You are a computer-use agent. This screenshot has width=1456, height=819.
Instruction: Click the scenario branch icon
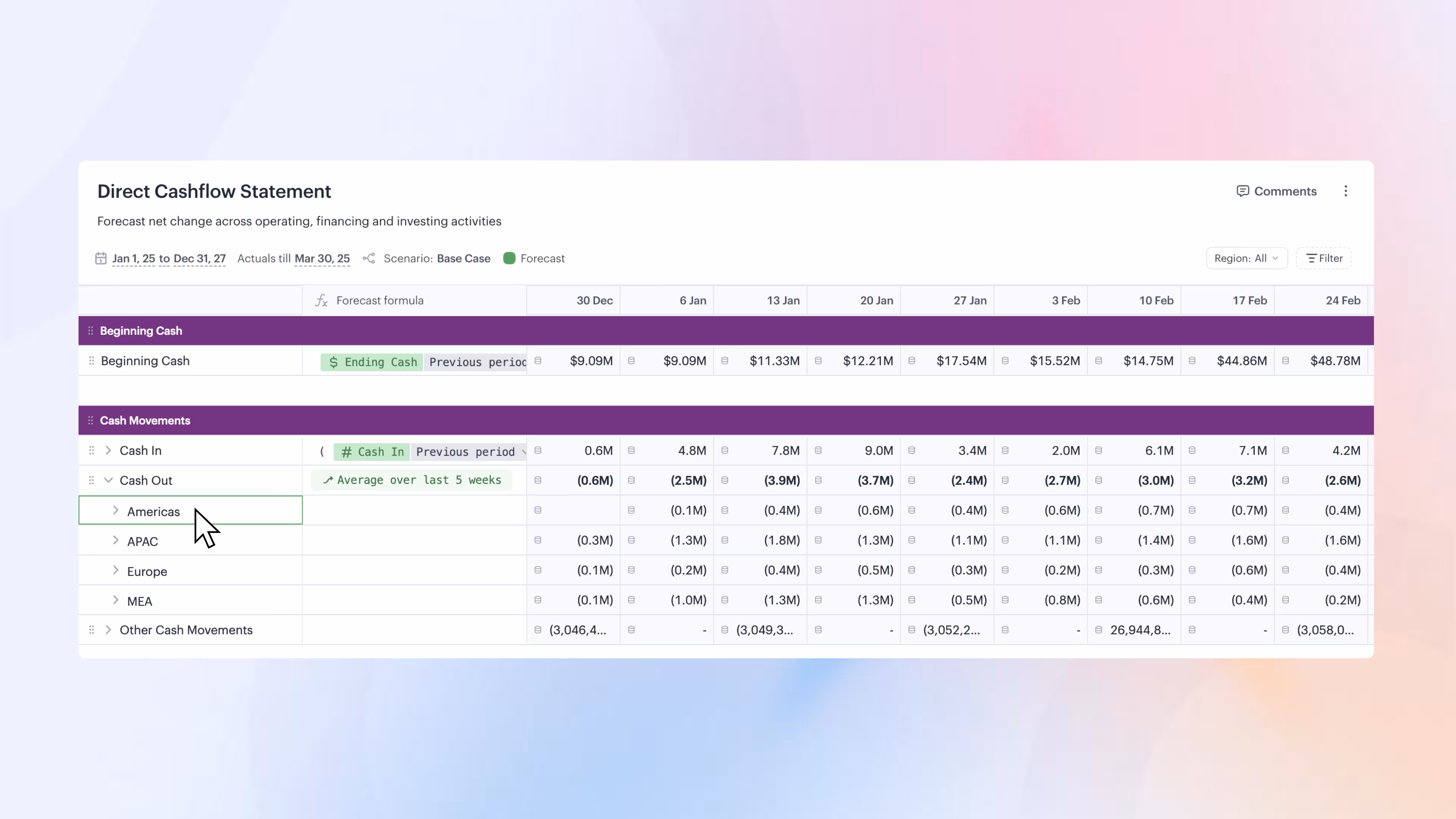pyautogui.click(x=369, y=258)
